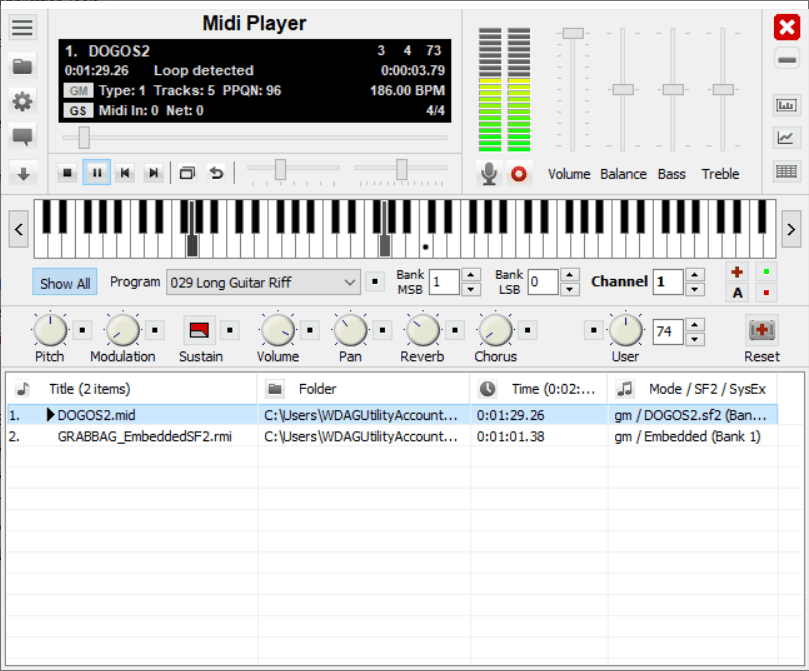Increase Bank LSB with up arrow
The image size is (809, 671).
[569, 275]
